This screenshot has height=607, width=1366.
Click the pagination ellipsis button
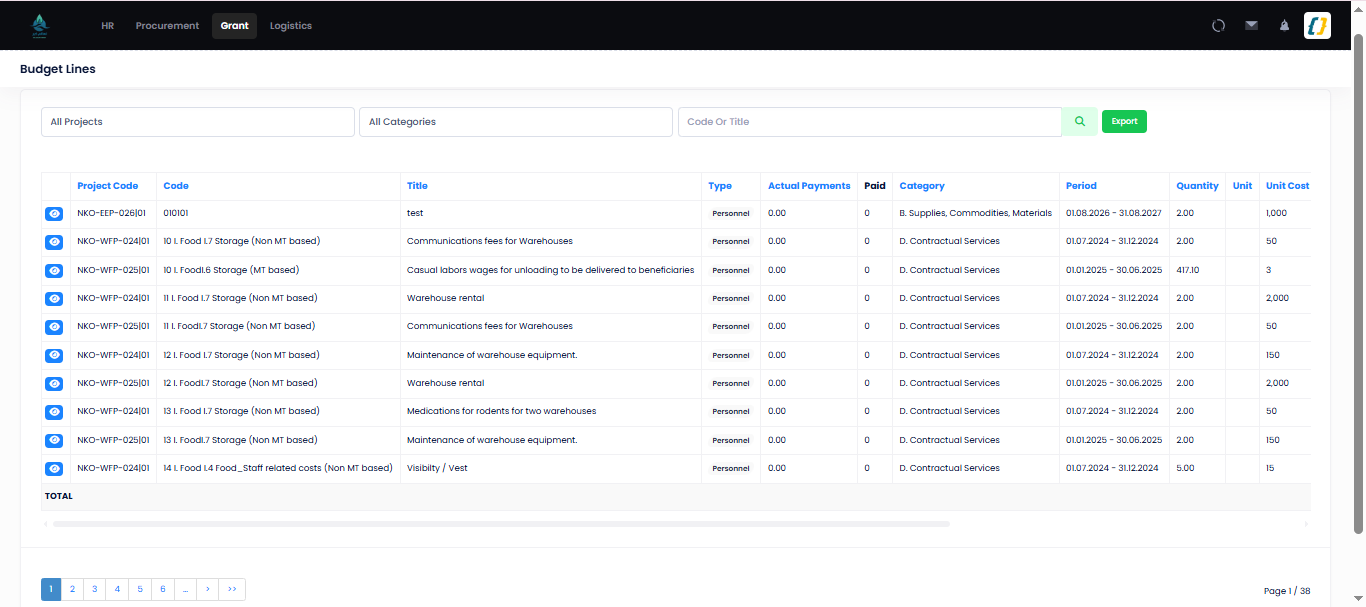(x=185, y=590)
